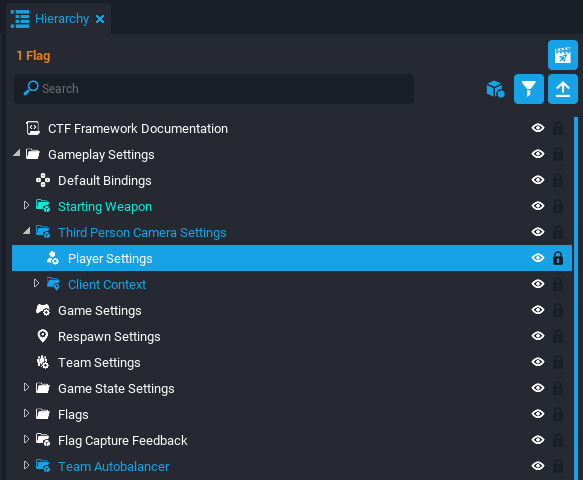
Task: Hide Game Settings using its eye icon
Action: click(538, 310)
